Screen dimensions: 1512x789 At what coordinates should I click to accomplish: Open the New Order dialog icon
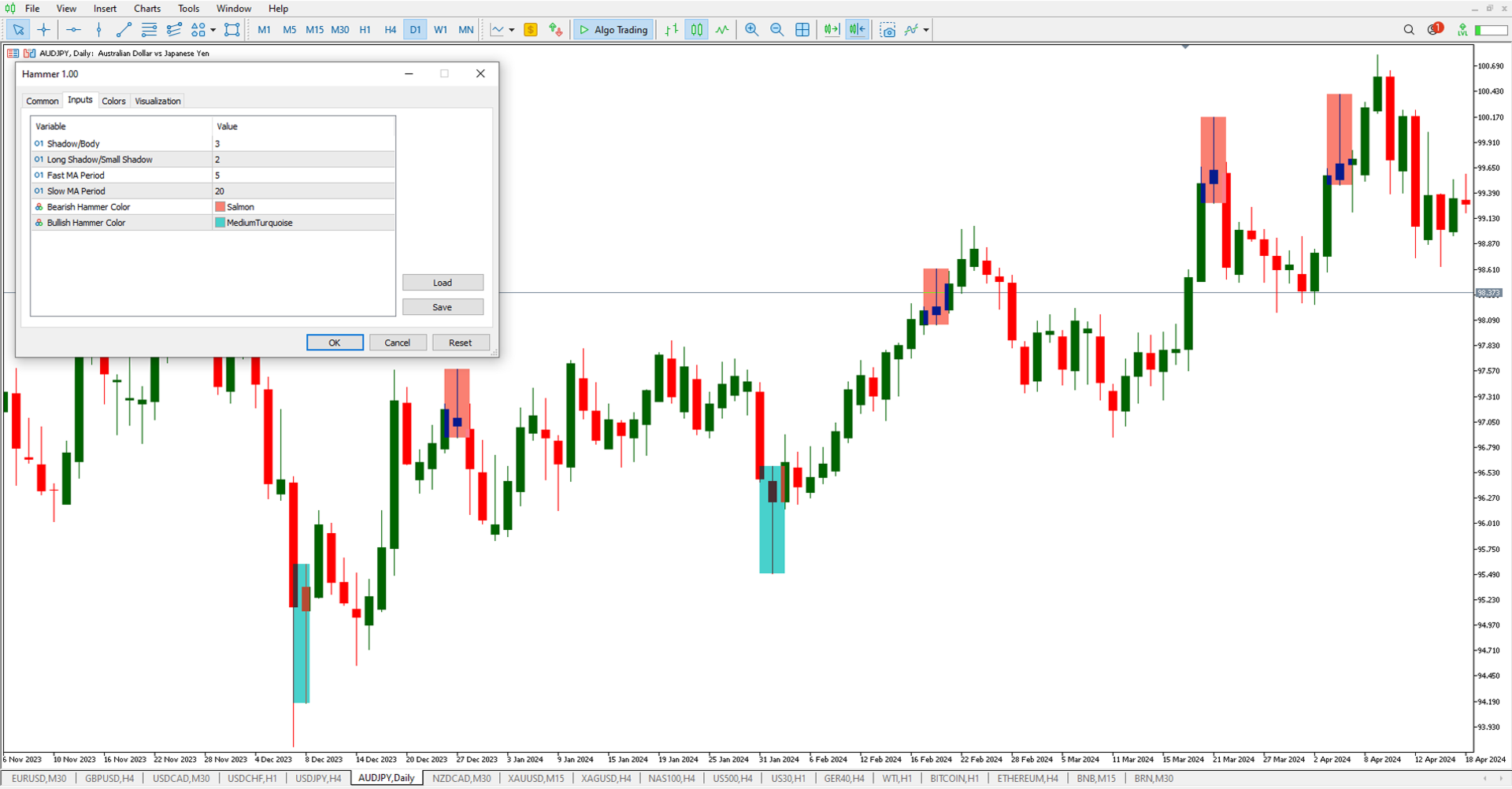click(531, 30)
